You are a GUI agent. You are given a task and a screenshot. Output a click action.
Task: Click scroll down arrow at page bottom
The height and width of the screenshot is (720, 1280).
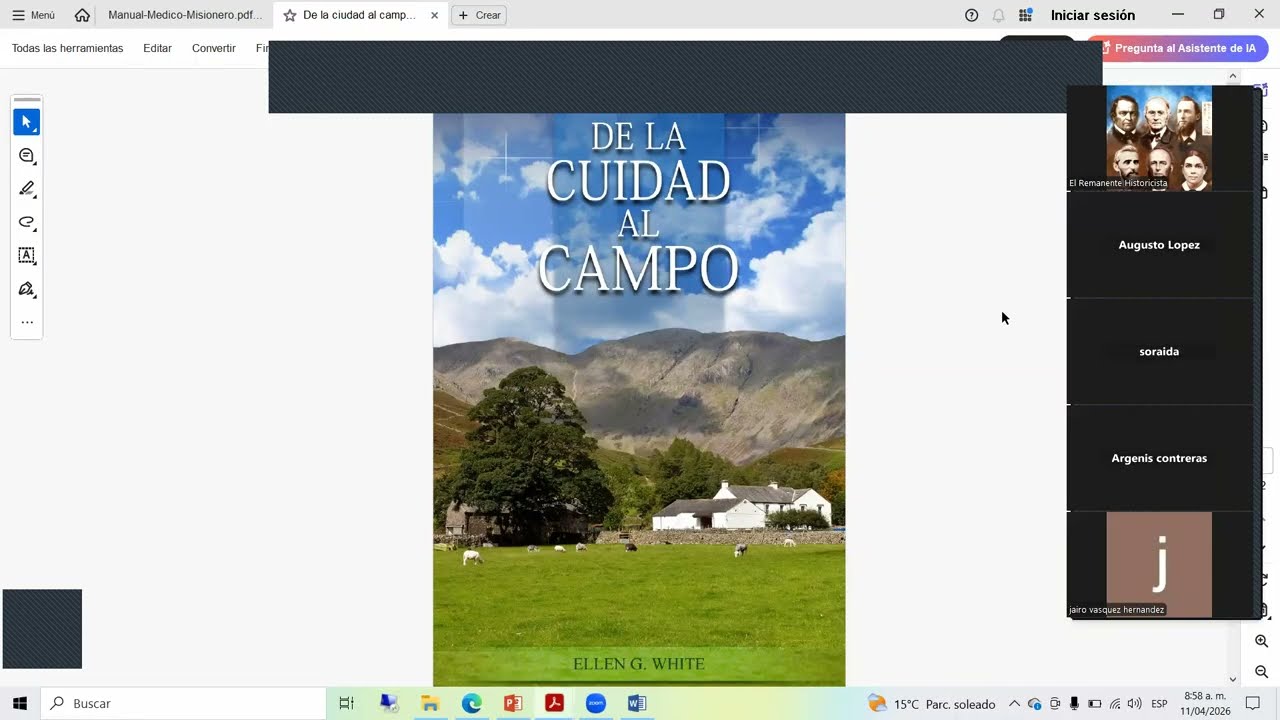point(1232,679)
